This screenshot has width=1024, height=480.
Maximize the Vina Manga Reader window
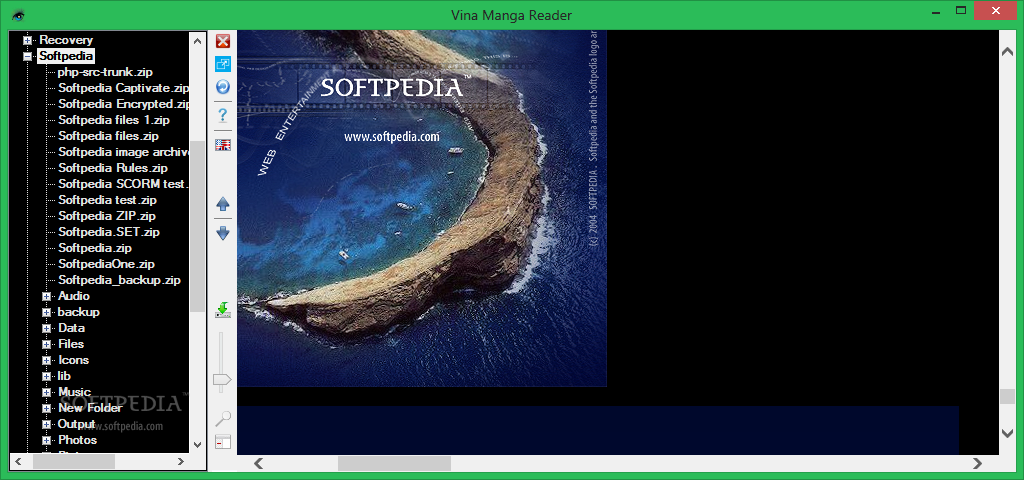click(x=961, y=10)
